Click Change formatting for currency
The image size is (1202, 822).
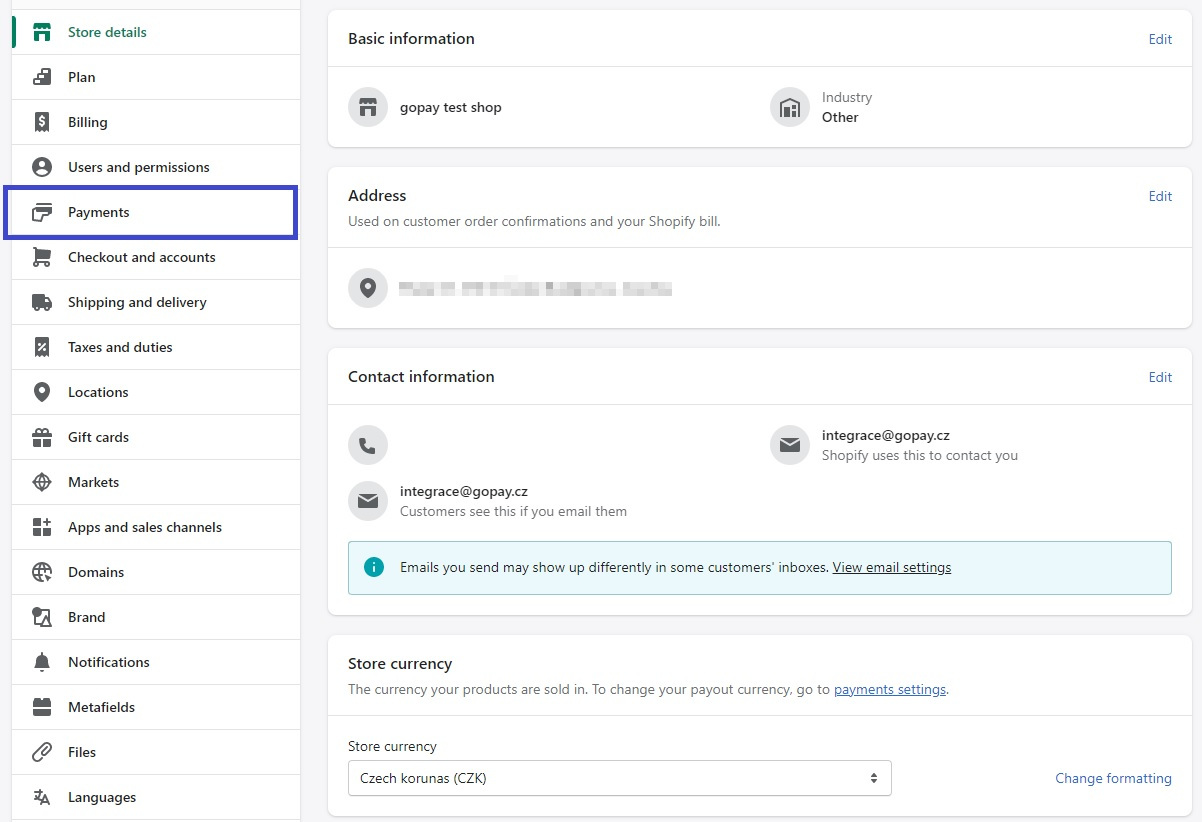point(1113,778)
